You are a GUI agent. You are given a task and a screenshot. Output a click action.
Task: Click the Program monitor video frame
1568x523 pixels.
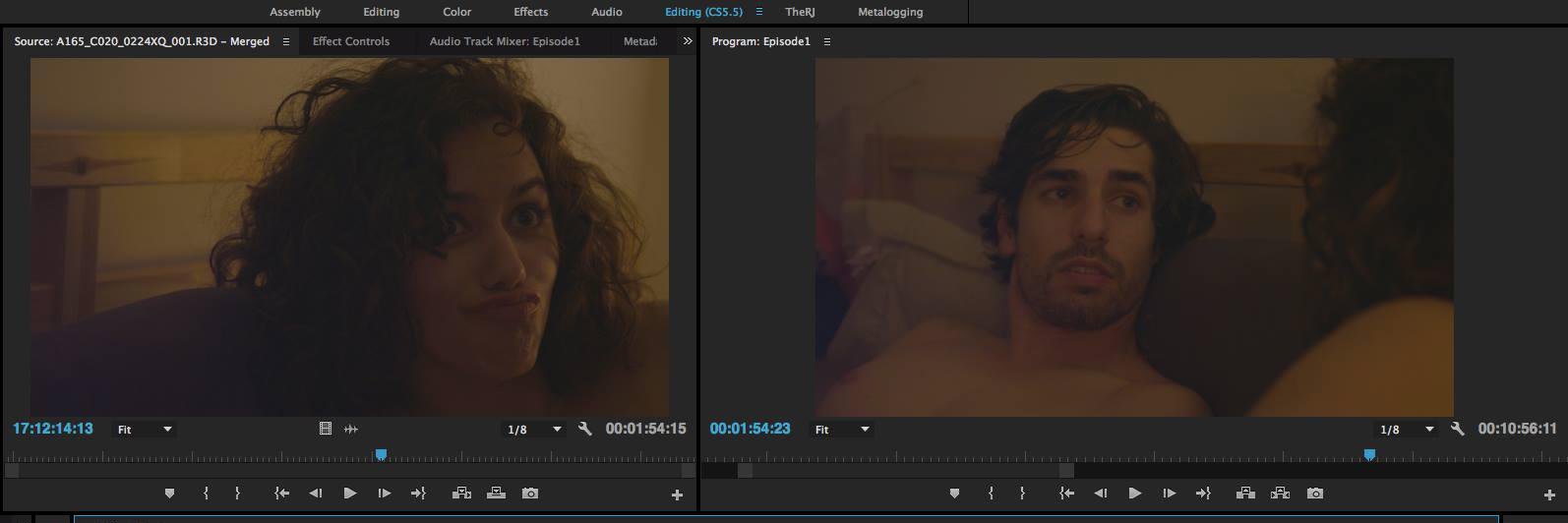tap(1134, 237)
